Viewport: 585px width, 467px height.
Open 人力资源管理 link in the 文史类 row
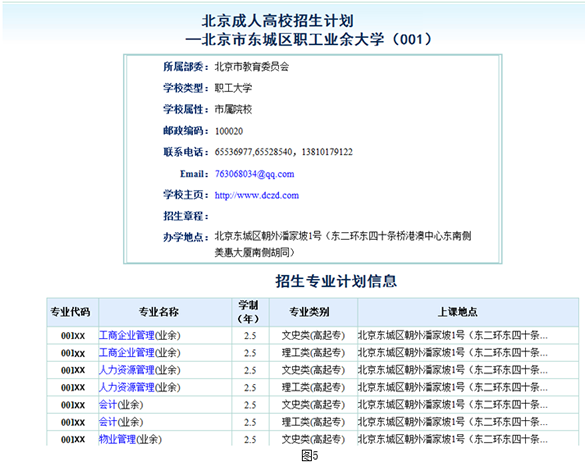126,370
